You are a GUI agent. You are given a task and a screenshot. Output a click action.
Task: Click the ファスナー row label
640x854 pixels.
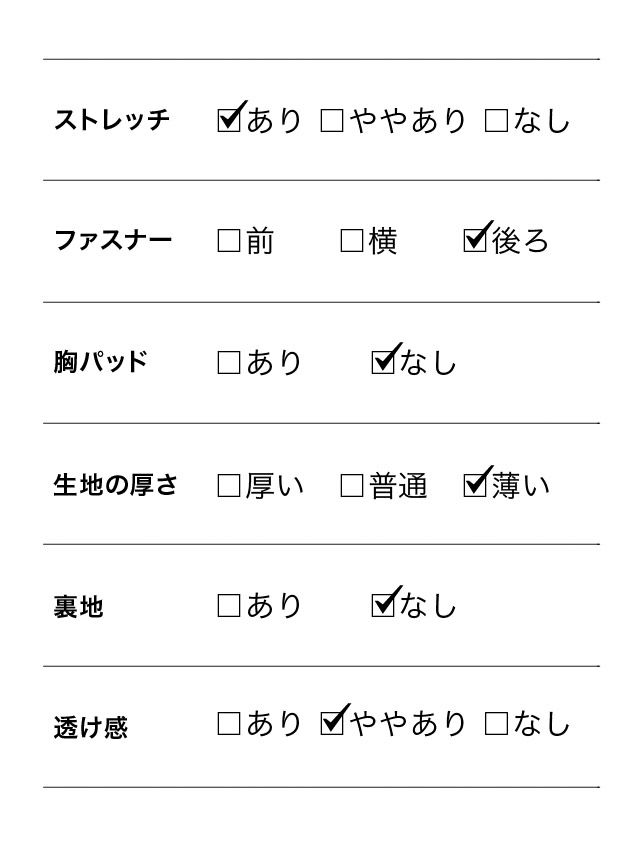point(113,242)
